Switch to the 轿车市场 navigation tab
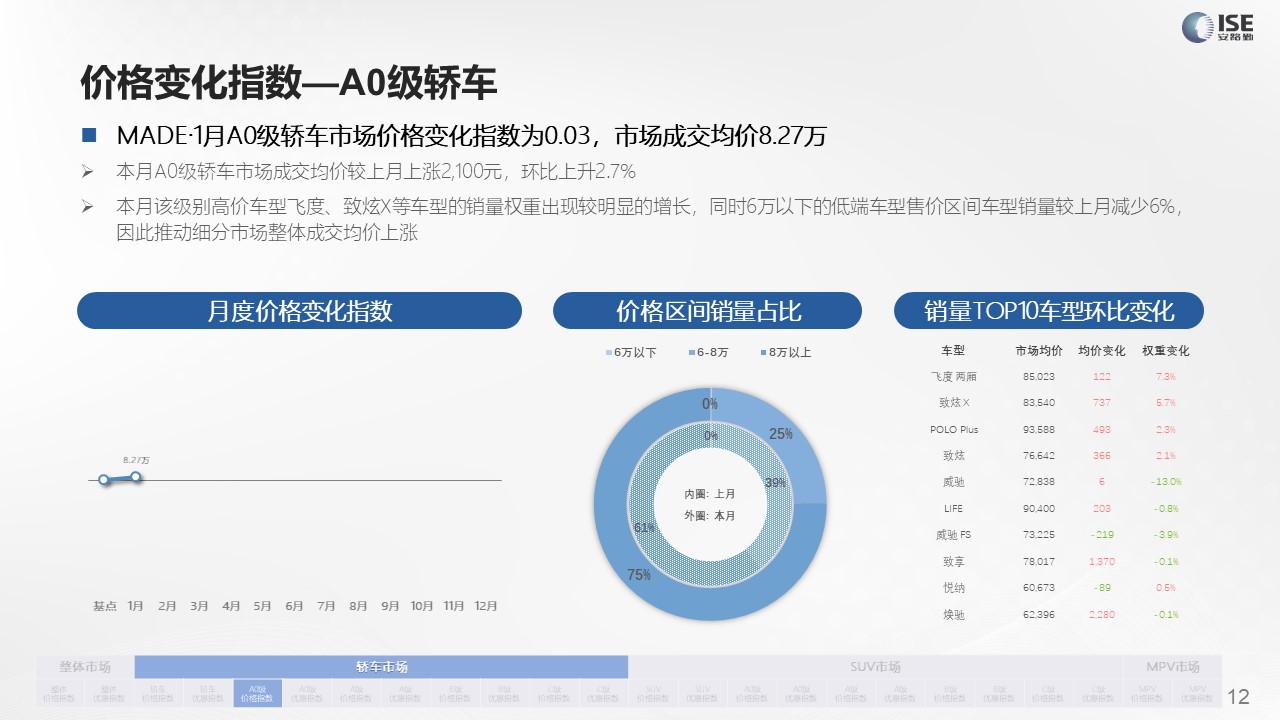This screenshot has width=1280, height=720. pyautogui.click(x=381, y=667)
